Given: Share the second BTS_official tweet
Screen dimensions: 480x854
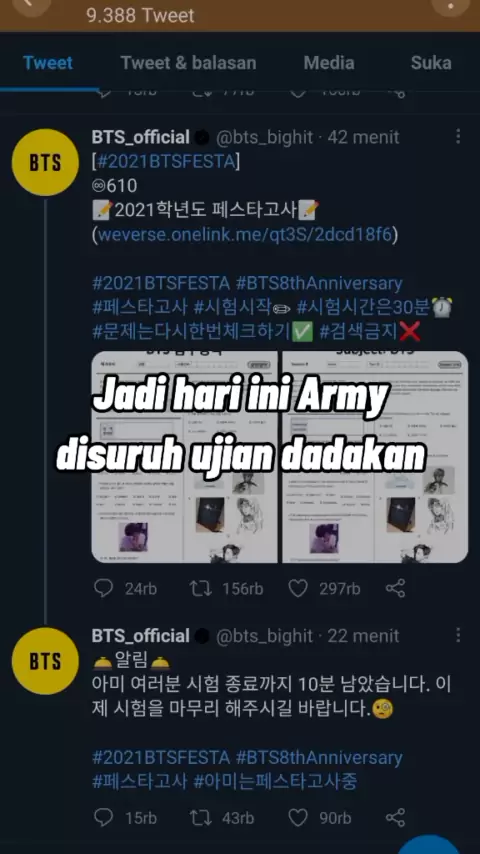Looking at the screenshot, I should point(396,818).
